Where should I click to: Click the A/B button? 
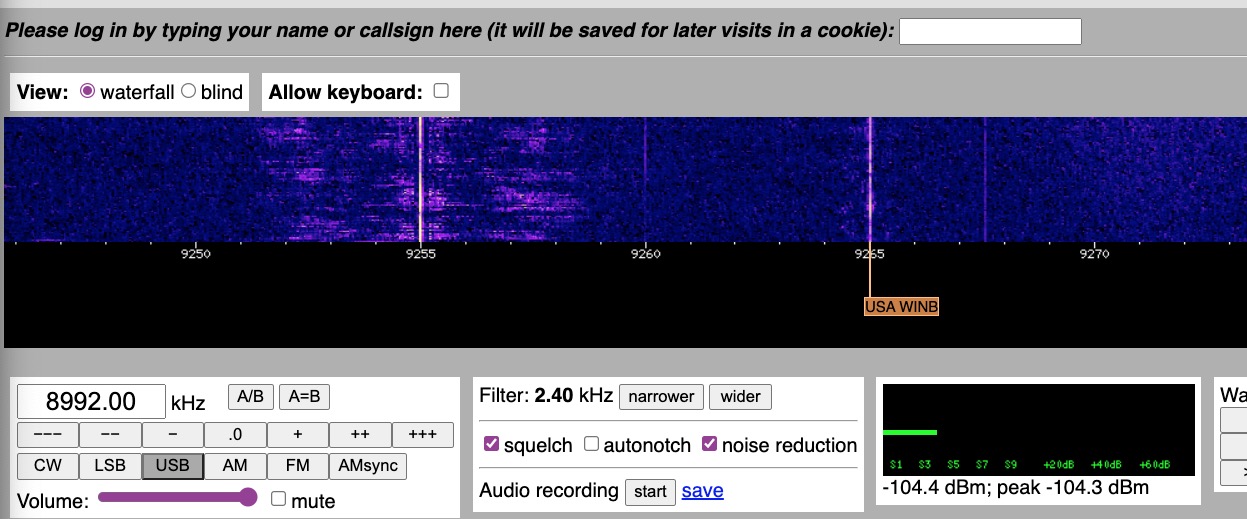251,397
